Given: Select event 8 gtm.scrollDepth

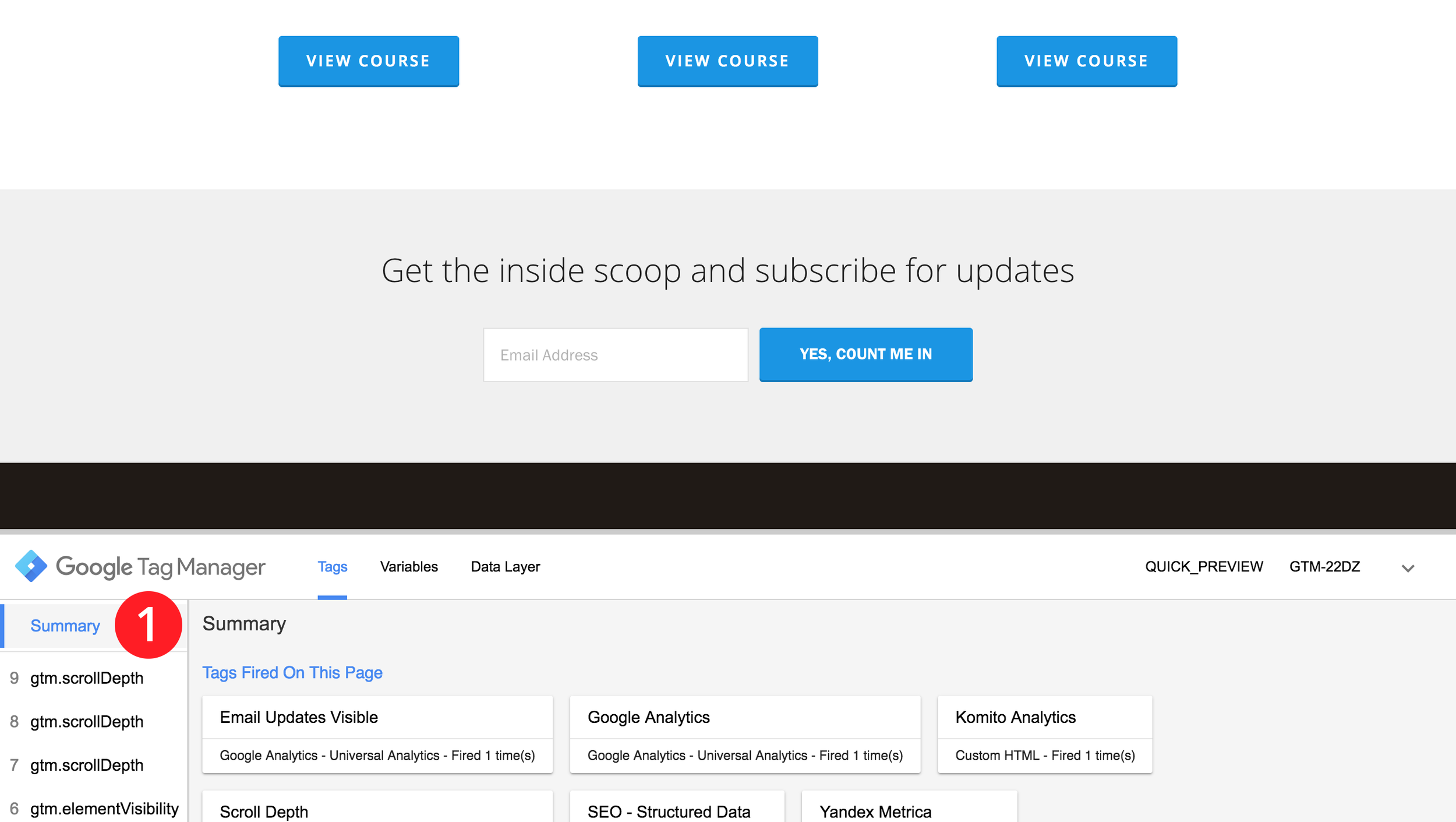Looking at the screenshot, I should click(x=86, y=722).
